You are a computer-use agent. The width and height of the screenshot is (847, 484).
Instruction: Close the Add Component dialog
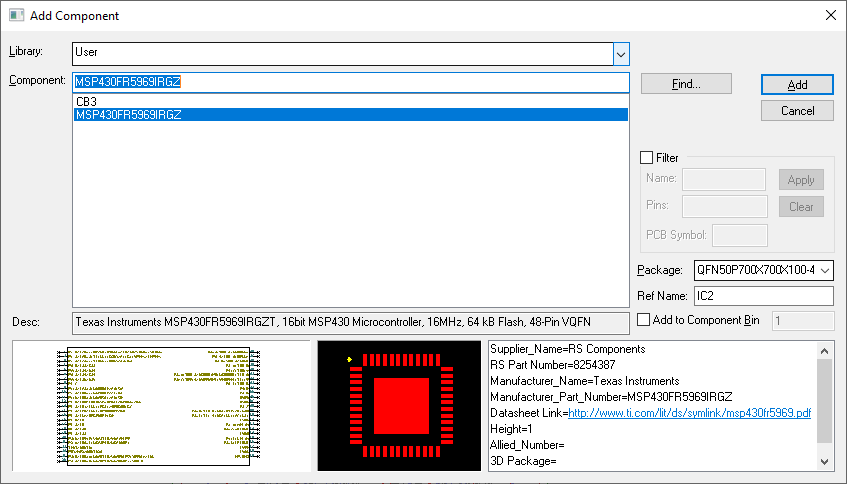pyautogui.click(x=831, y=15)
